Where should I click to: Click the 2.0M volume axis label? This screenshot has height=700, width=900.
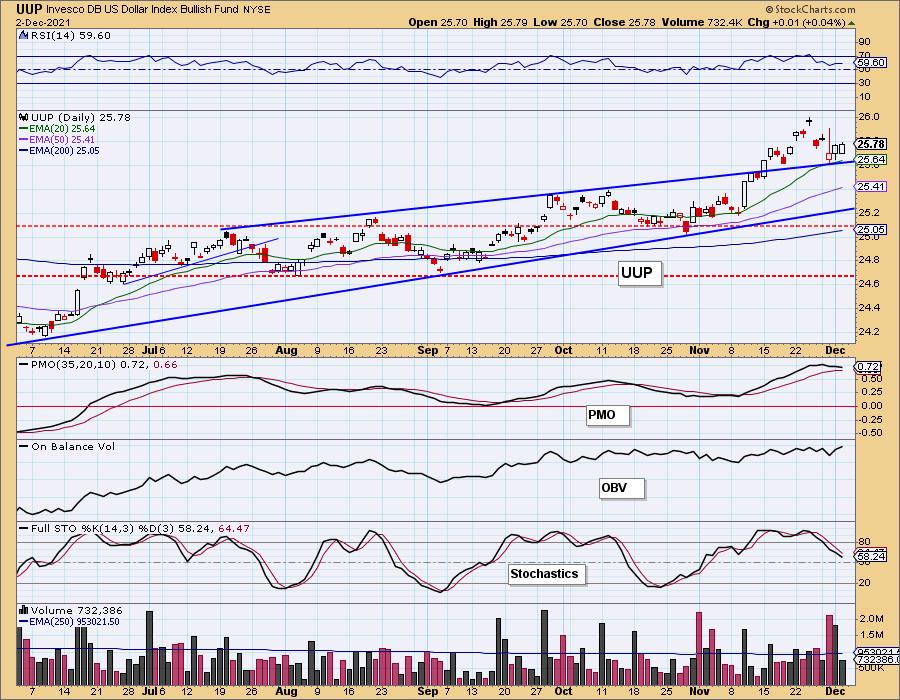pyautogui.click(x=871, y=619)
